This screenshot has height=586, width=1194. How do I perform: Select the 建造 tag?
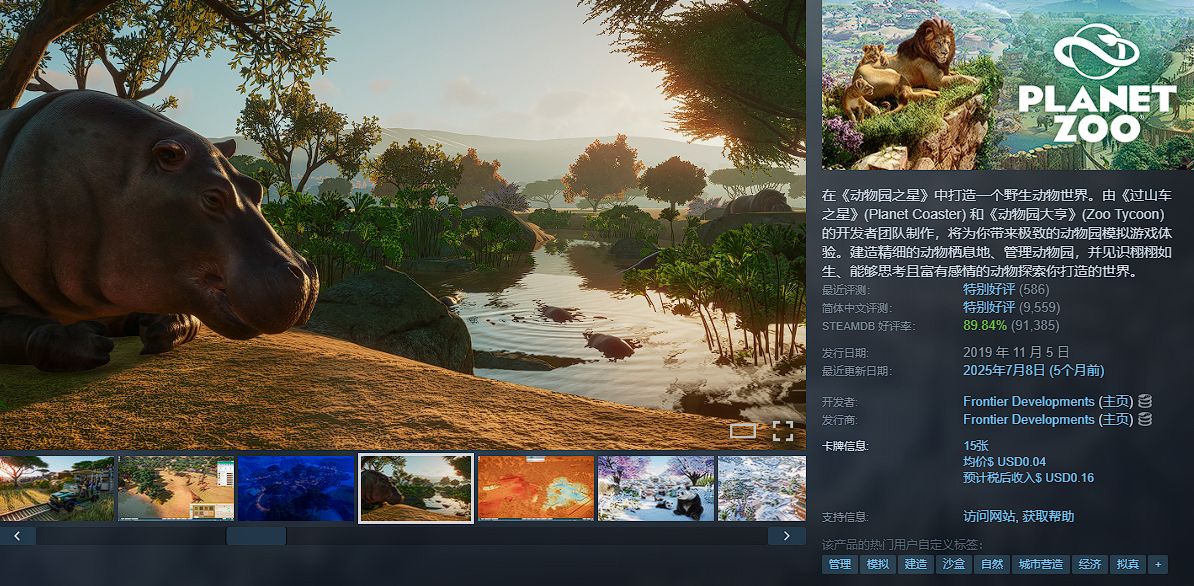tap(915, 564)
